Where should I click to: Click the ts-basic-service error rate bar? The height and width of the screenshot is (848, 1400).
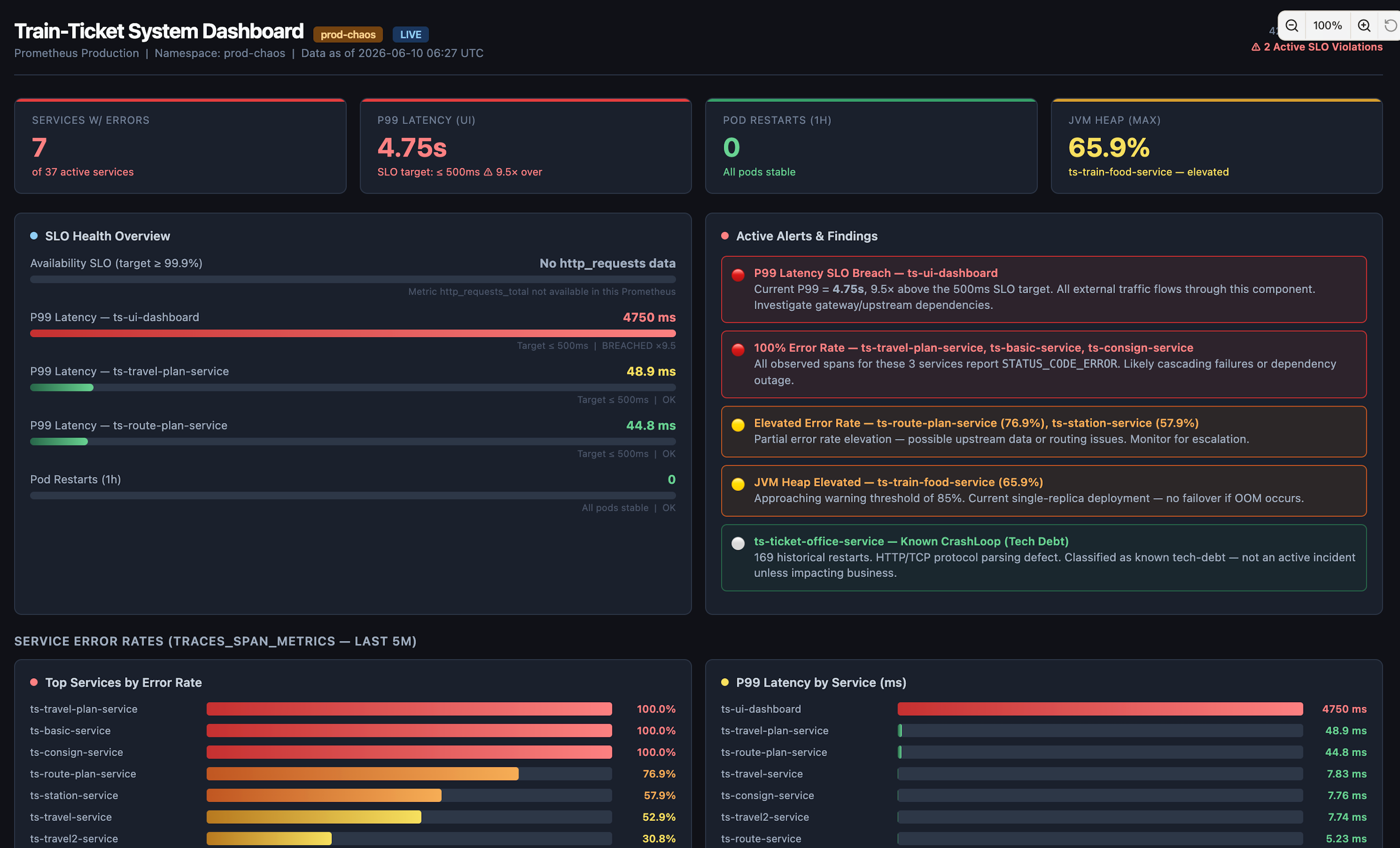[x=409, y=730]
